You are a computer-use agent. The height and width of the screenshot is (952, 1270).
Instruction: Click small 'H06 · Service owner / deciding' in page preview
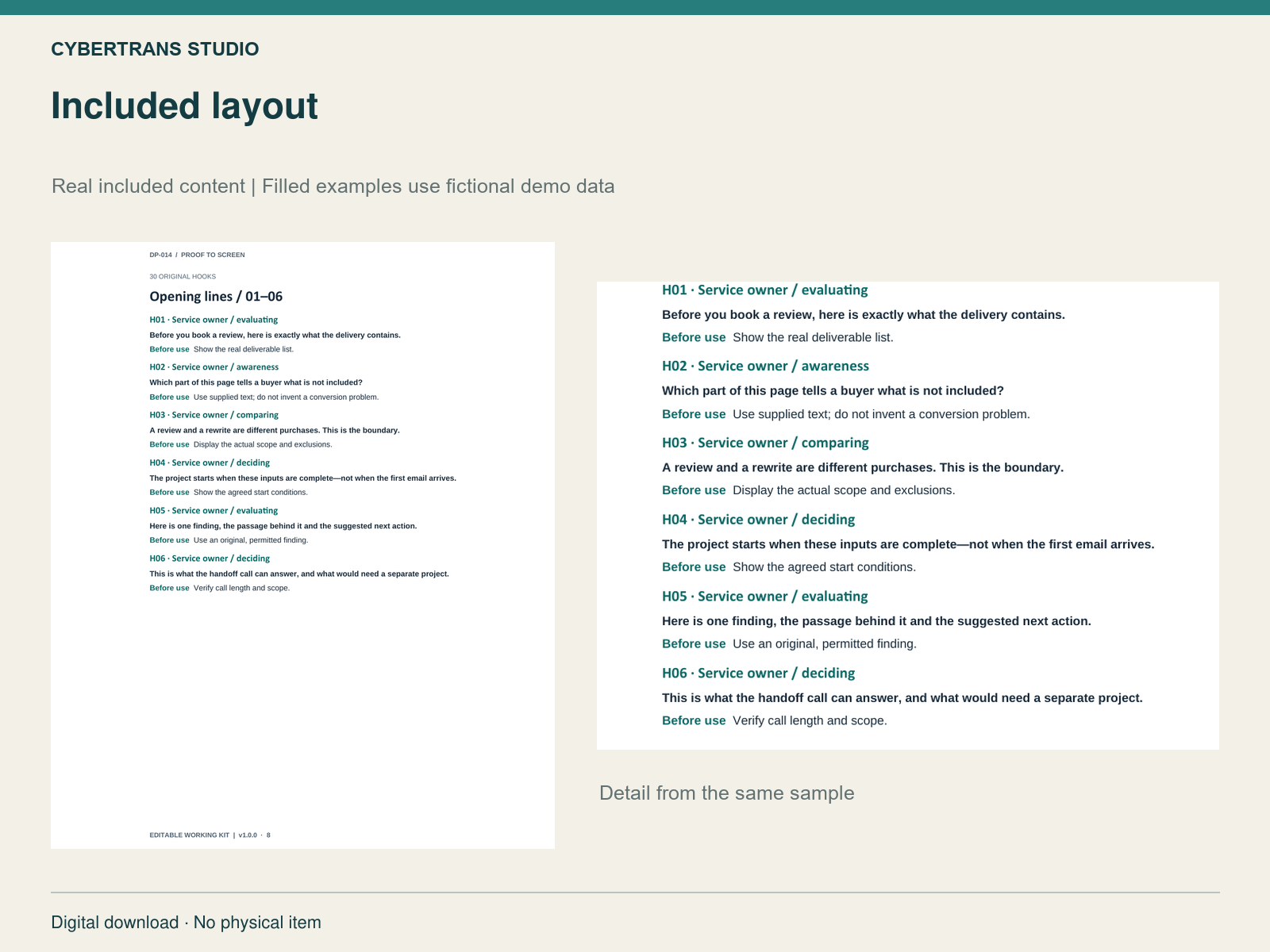[x=210, y=559]
